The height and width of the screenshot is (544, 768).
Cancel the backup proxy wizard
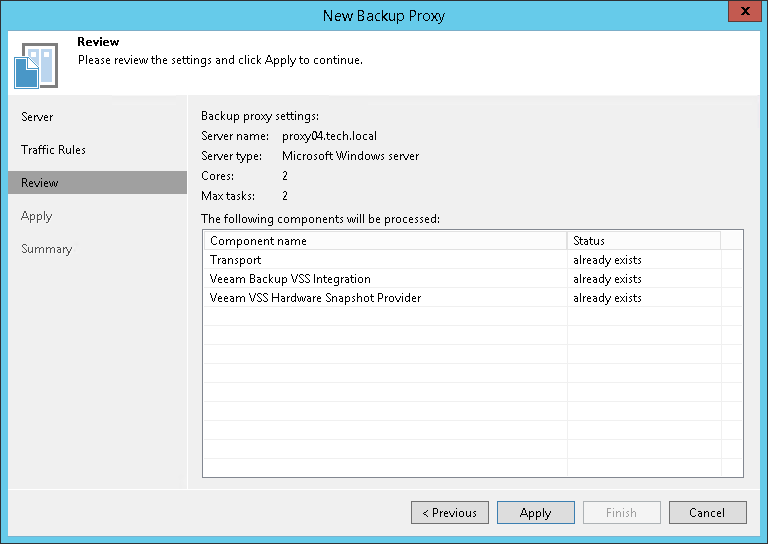[707, 513]
